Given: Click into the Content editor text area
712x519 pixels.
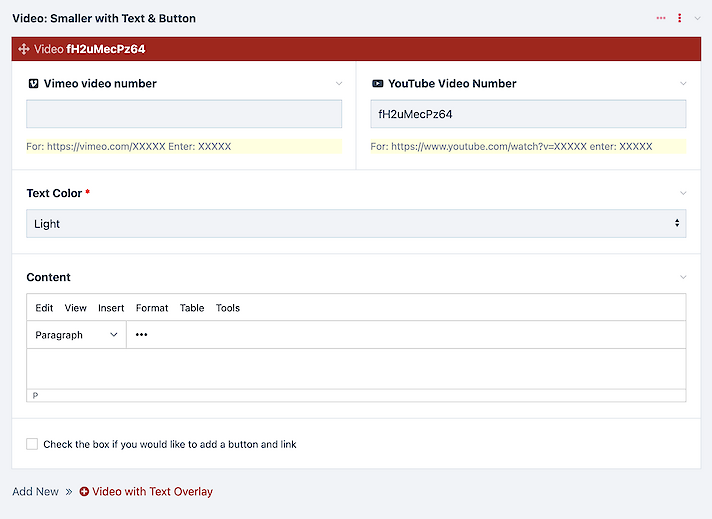Looking at the screenshot, I should [356, 369].
